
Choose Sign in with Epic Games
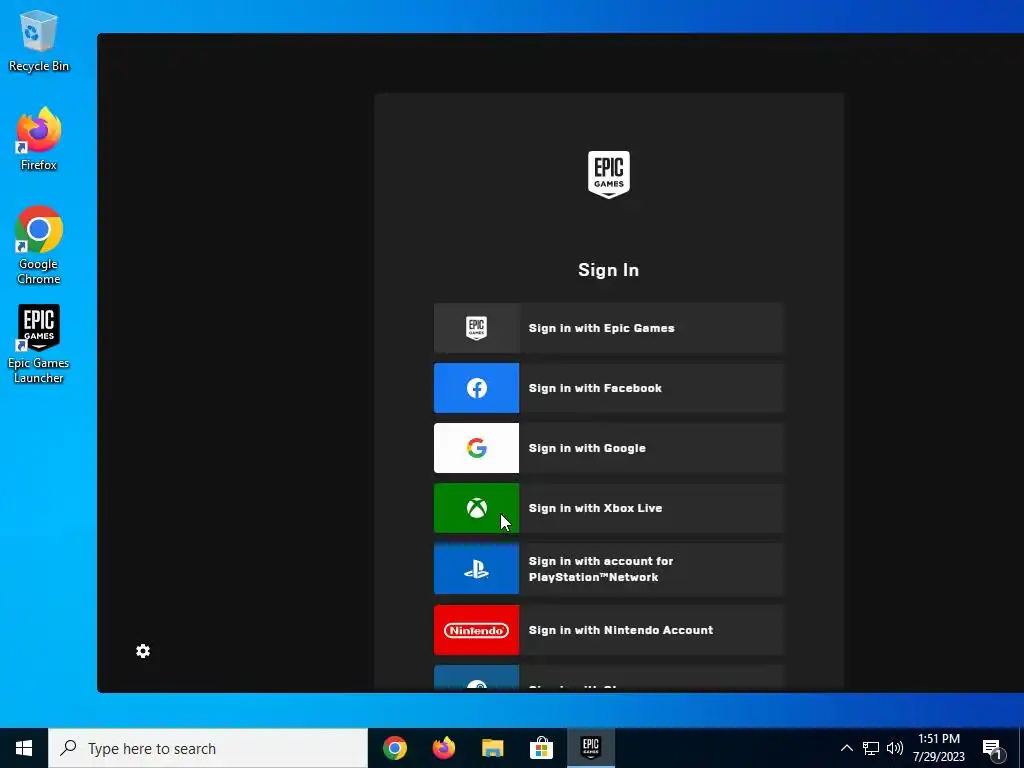pyautogui.click(x=609, y=328)
